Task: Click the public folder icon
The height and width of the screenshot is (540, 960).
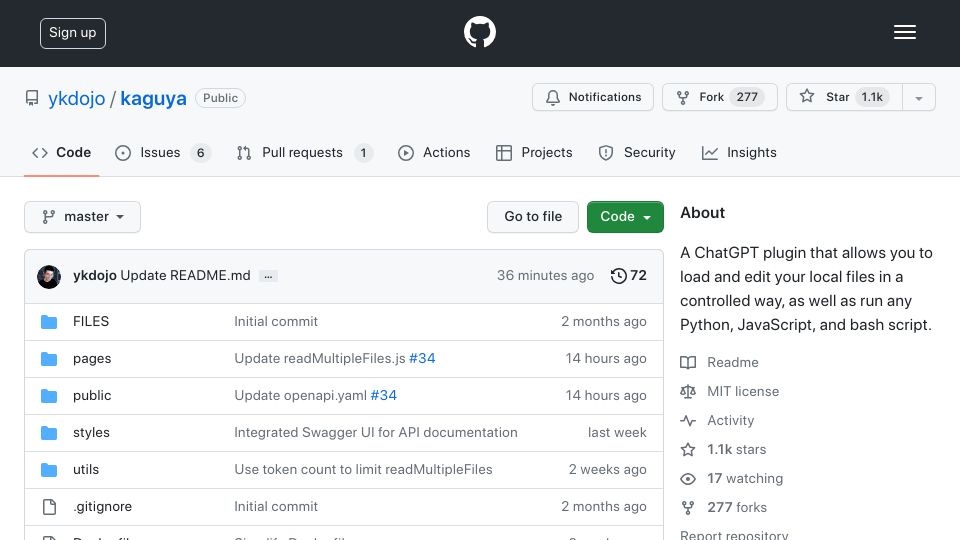Action: tap(49, 396)
